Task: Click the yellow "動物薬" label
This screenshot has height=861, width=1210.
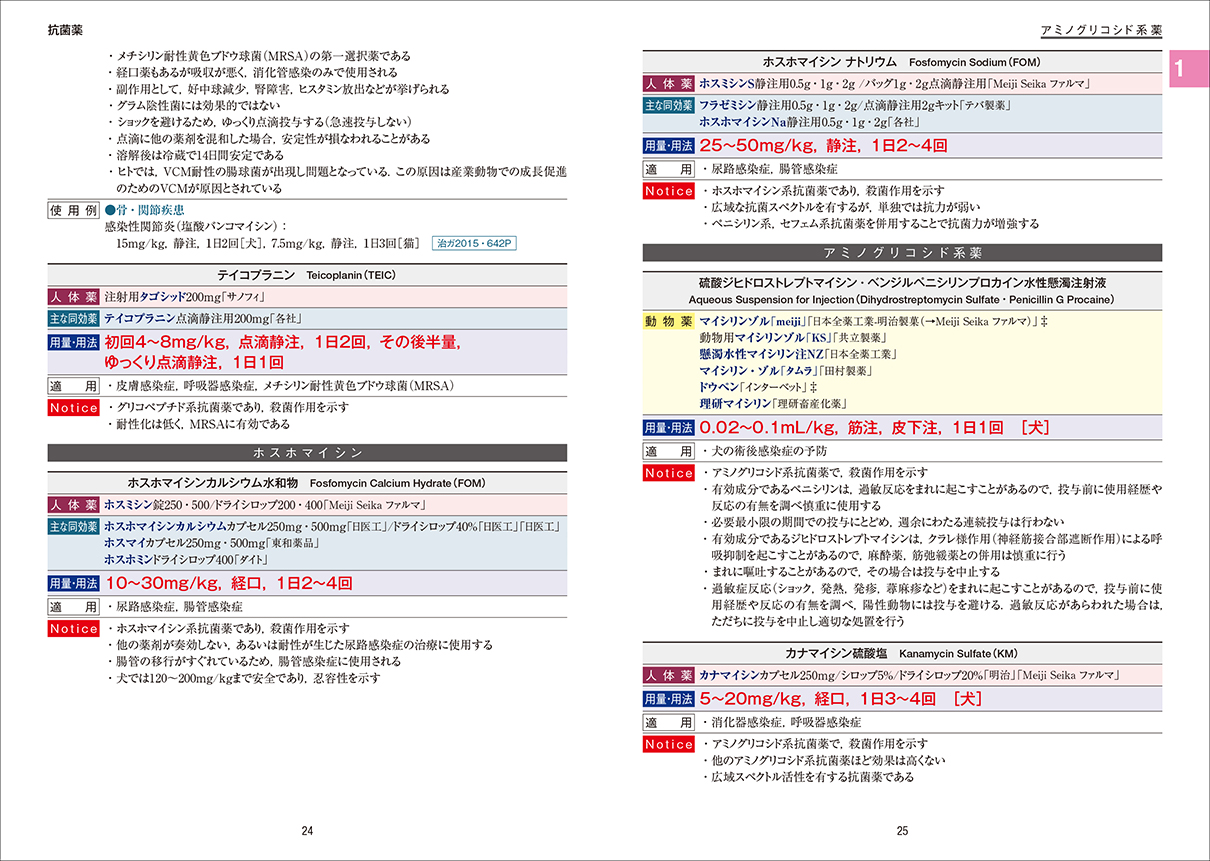Action: pos(668,321)
